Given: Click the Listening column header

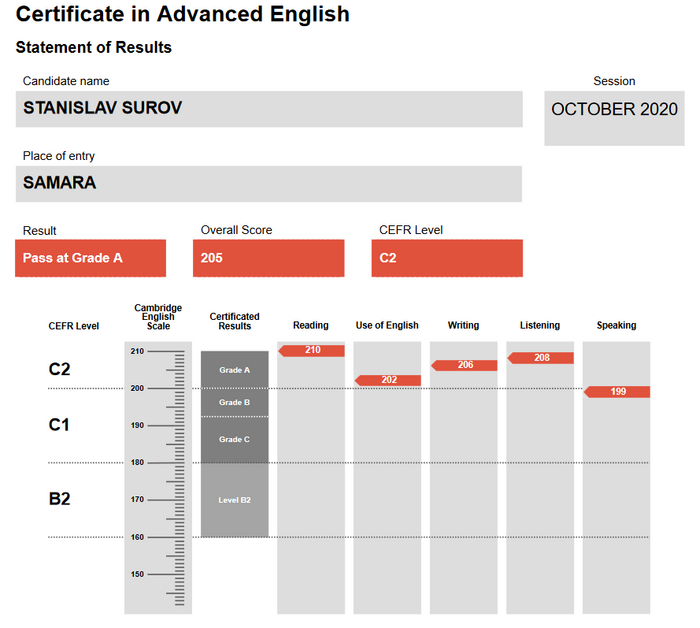Looking at the screenshot, I should pos(540,325).
